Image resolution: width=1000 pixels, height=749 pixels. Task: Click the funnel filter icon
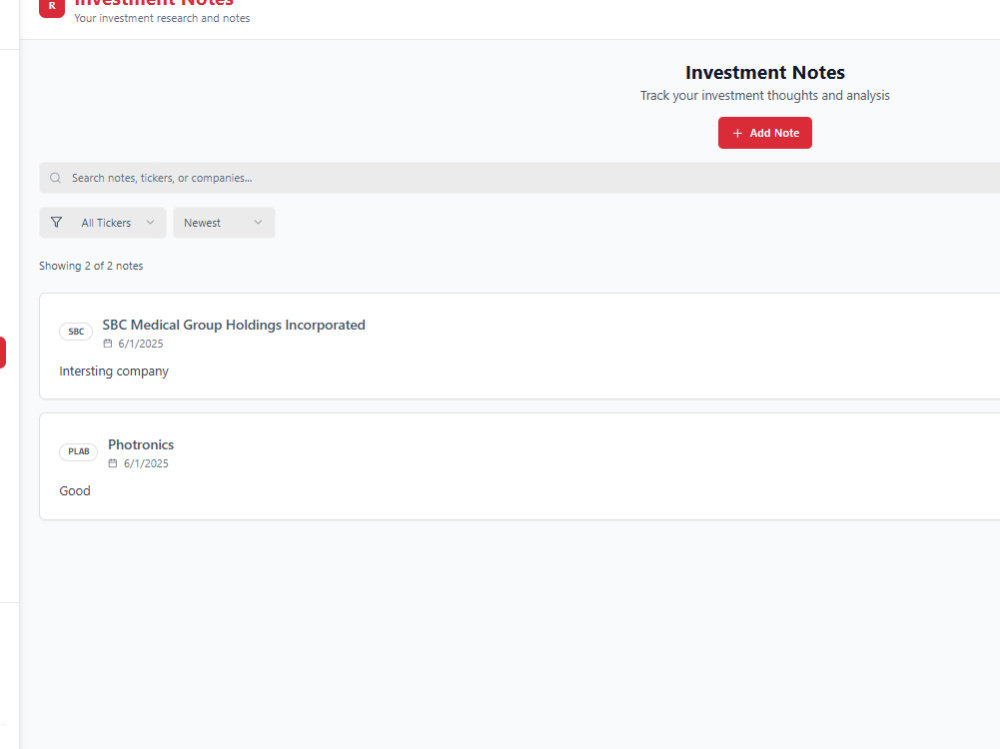click(x=56, y=222)
